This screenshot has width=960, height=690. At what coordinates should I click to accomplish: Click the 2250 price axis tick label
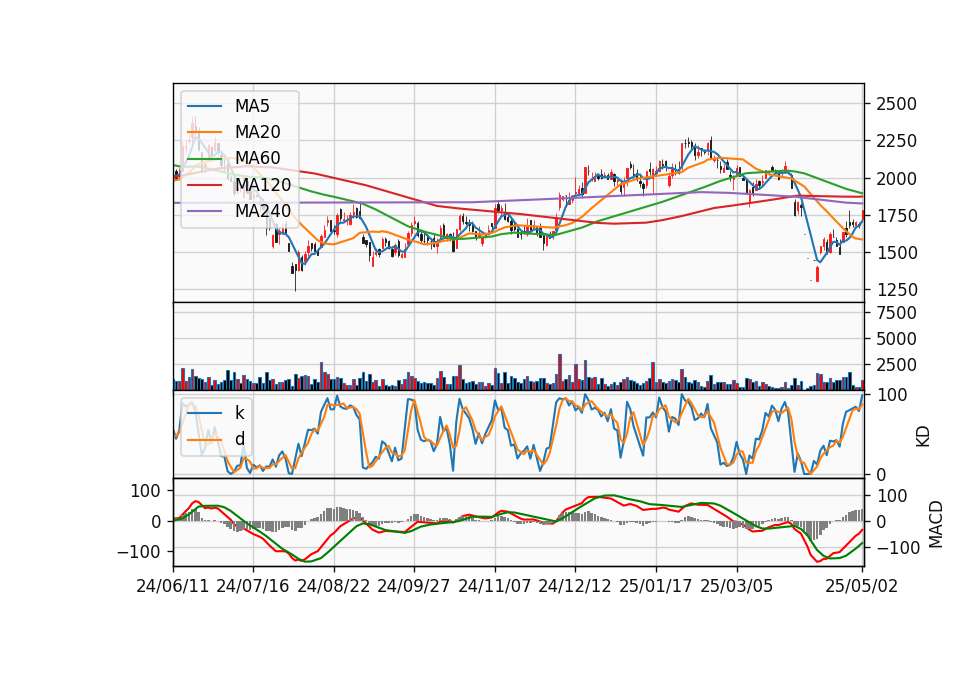[x=896, y=141]
